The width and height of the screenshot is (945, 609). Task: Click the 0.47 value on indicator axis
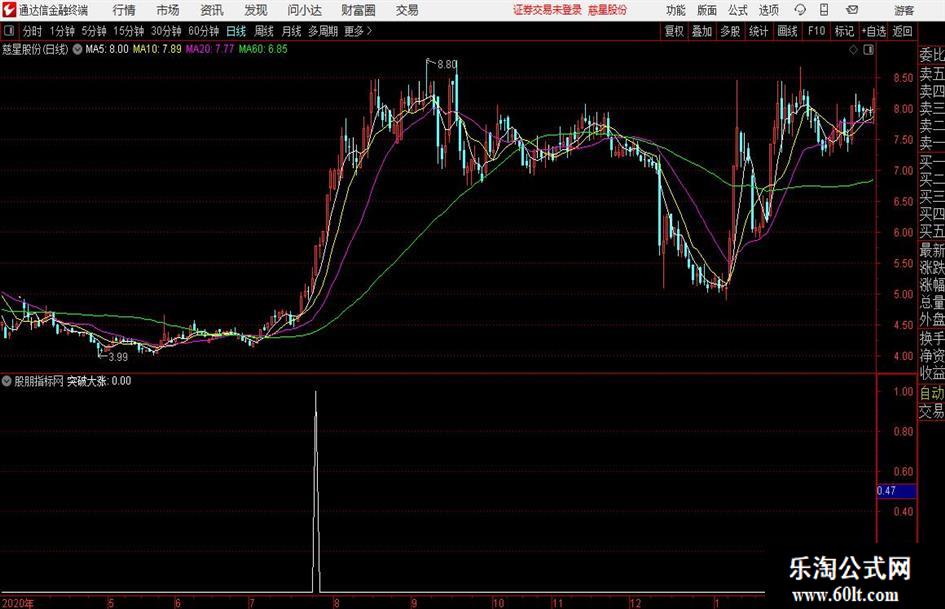[x=886, y=491]
